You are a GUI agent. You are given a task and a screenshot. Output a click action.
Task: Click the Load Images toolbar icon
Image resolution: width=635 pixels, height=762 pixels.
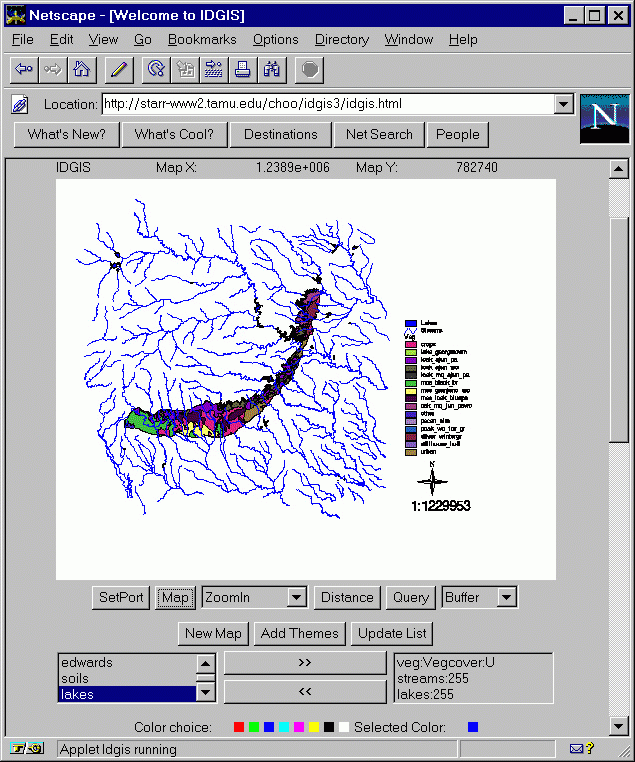coord(185,70)
